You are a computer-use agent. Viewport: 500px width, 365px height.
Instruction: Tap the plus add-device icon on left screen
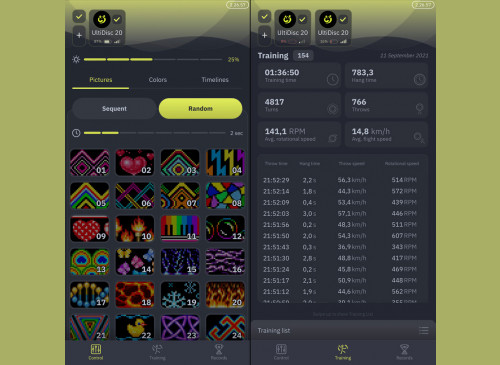(79, 35)
